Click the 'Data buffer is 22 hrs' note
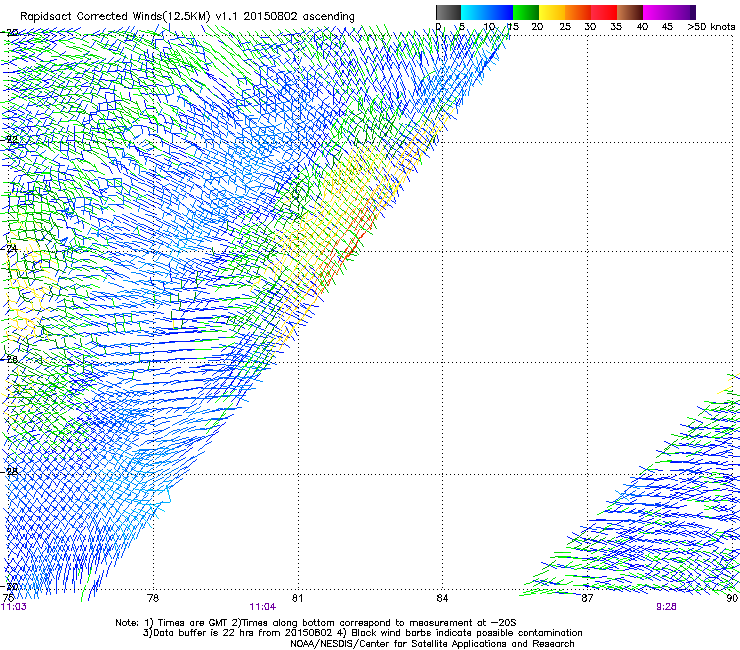740x650 pixels. tap(362, 633)
